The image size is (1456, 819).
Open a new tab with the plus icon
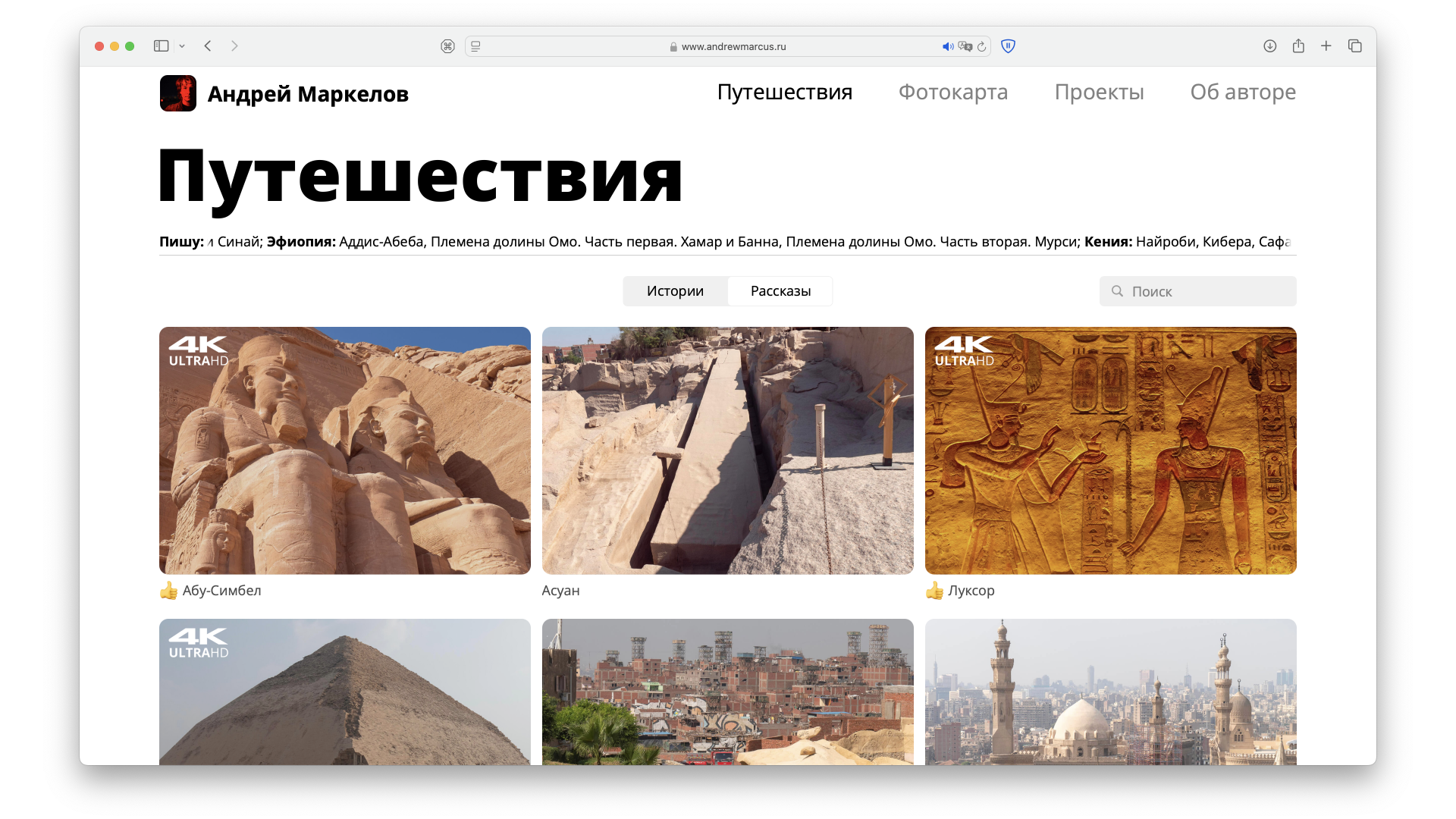tap(1326, 46)
